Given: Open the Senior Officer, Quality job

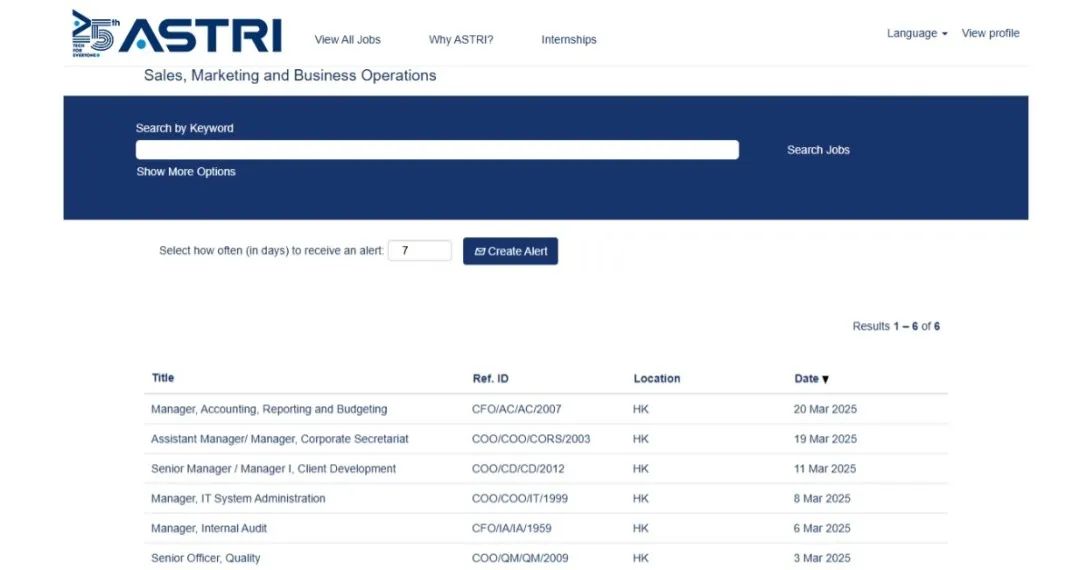Looking at the screenshot, I should (x=206, y=558).
